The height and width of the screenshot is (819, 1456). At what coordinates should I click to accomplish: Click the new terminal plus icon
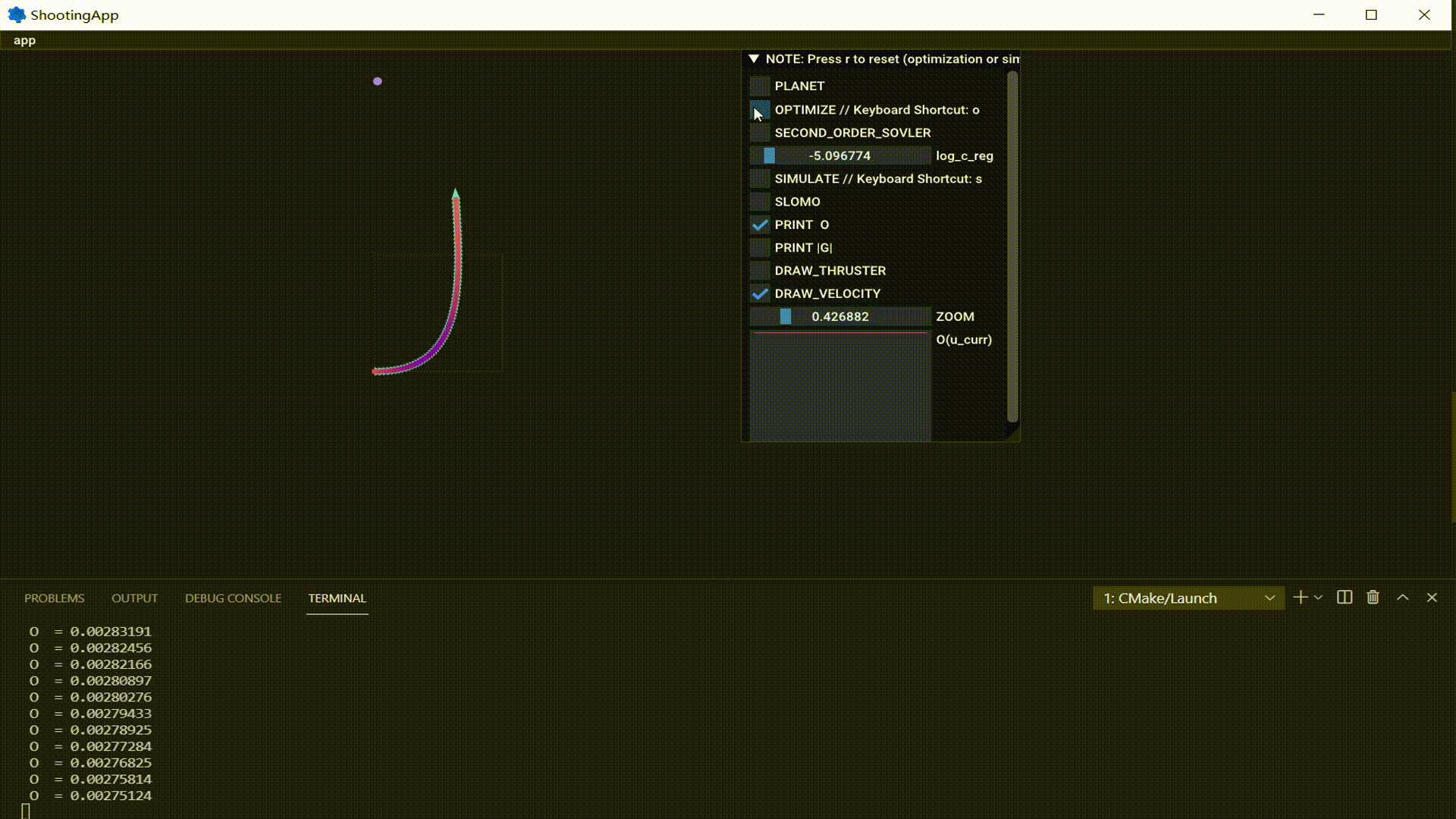(1300, 598)
